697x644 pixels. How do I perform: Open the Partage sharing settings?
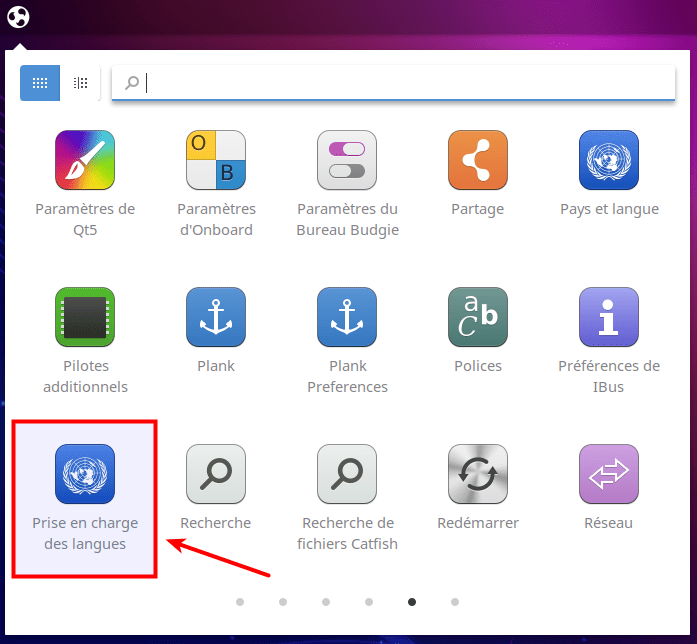[478, 160]
